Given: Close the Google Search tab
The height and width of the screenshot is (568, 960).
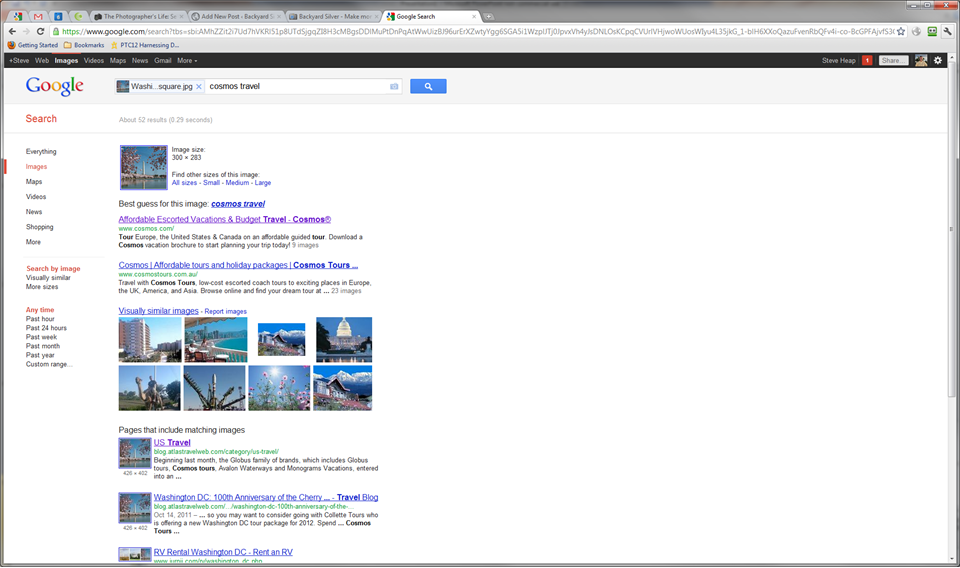Looking at the screenshot, I should tap(474, 17).
